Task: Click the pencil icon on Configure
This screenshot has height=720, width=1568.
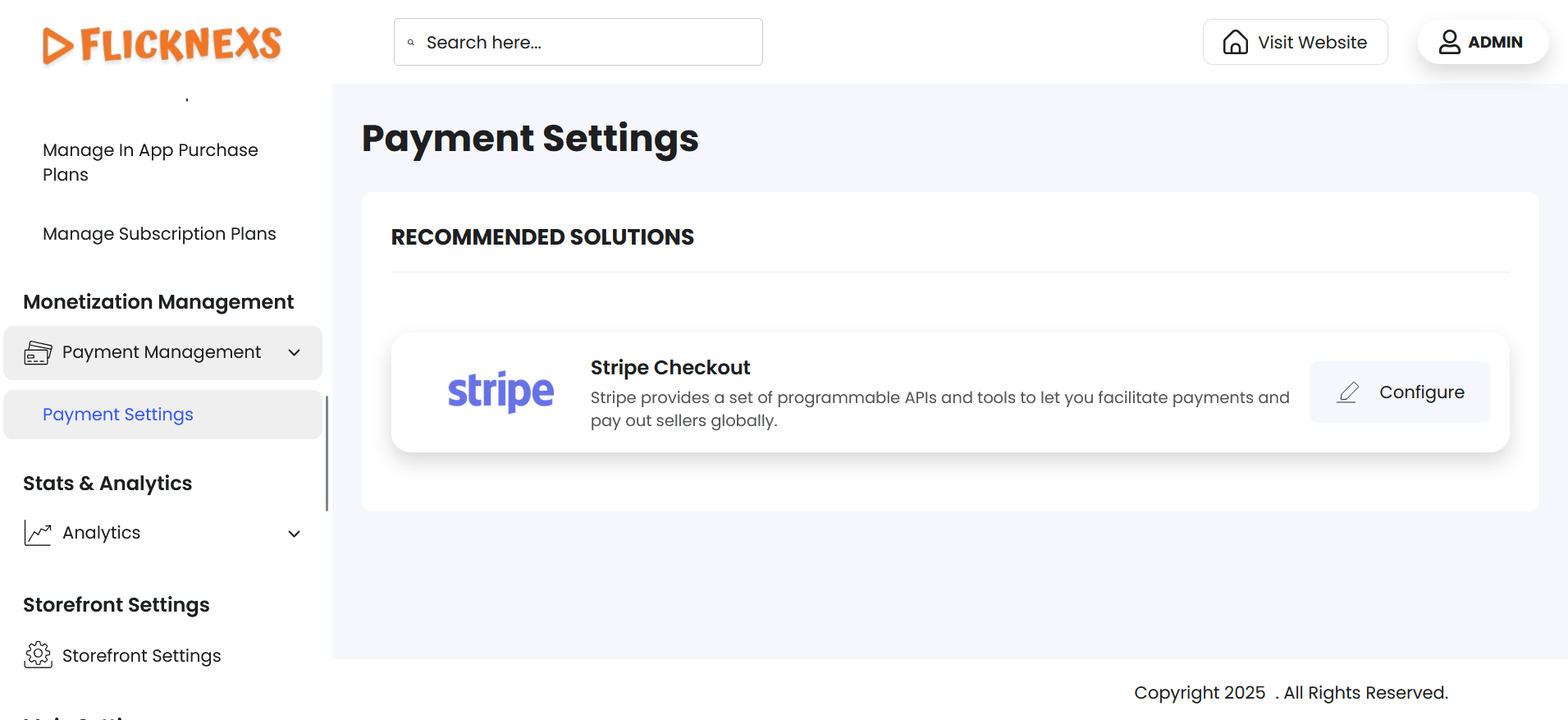Action: [1348, 392]
